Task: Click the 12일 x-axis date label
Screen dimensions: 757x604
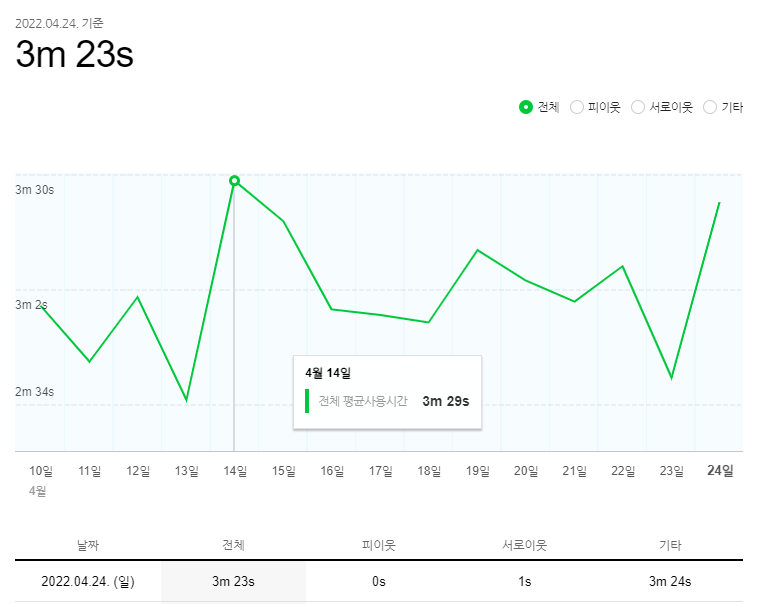Action: click(138, 471)
